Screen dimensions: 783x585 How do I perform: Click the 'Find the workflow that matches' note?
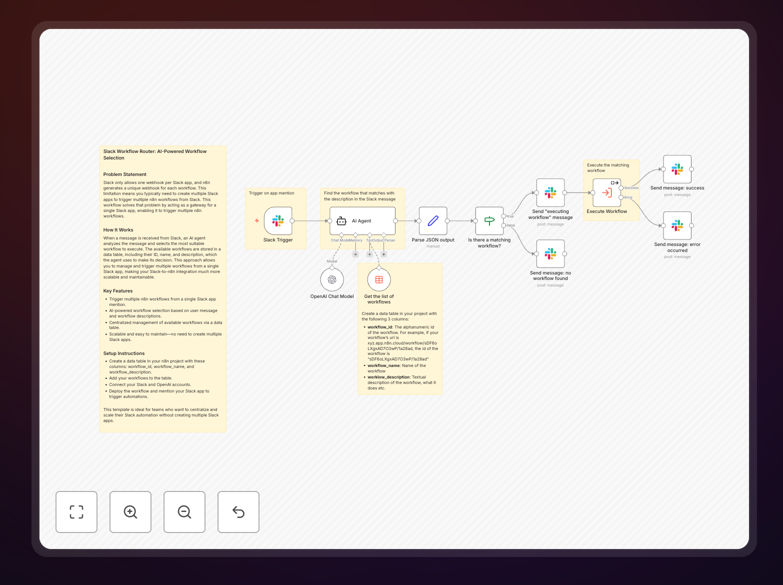(x=360, y=196)
